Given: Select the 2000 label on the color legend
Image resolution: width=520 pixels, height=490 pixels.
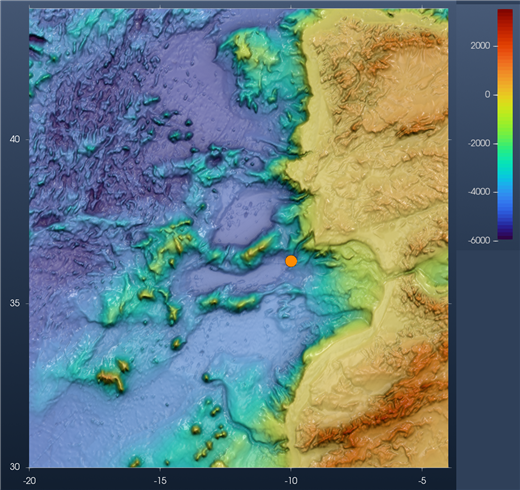Looking at the screenshot, I should click(x=480, y=46).
